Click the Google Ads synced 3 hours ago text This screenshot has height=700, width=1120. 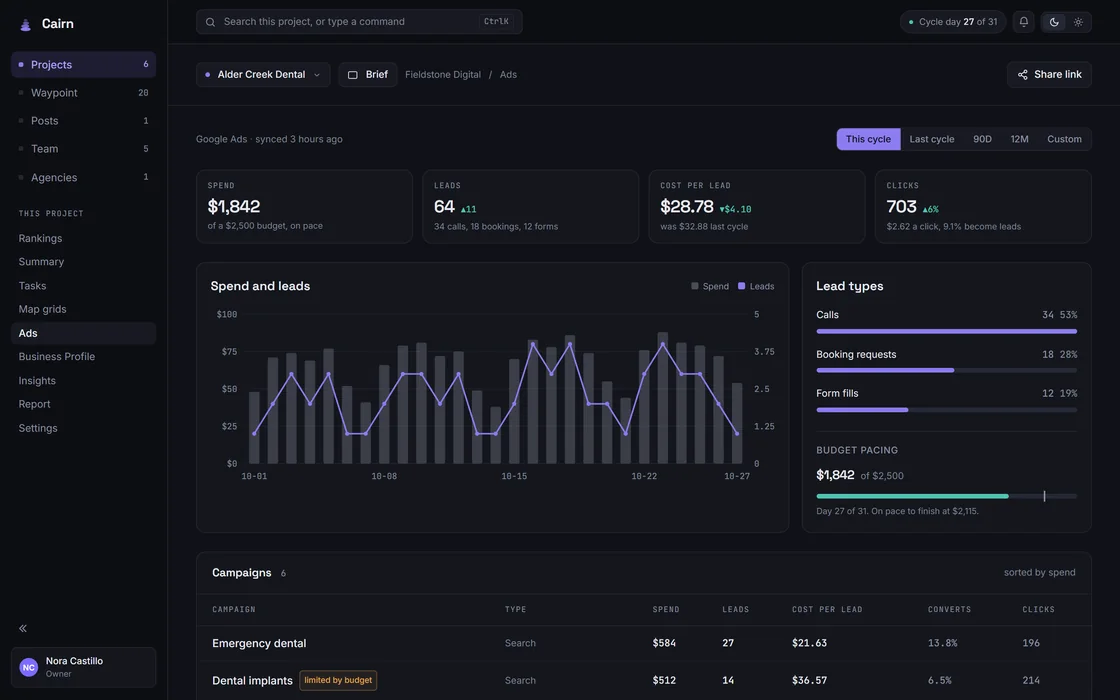(269, 139)
